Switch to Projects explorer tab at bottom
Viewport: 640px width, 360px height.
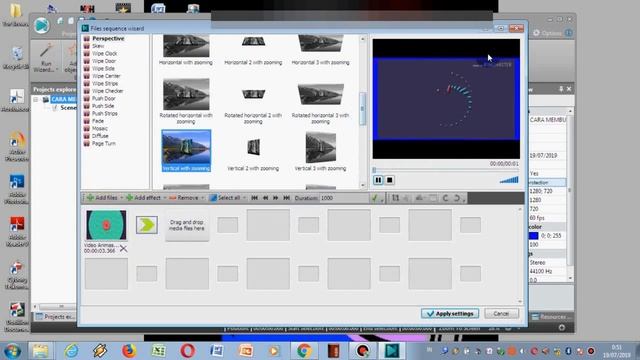(55, 317)
